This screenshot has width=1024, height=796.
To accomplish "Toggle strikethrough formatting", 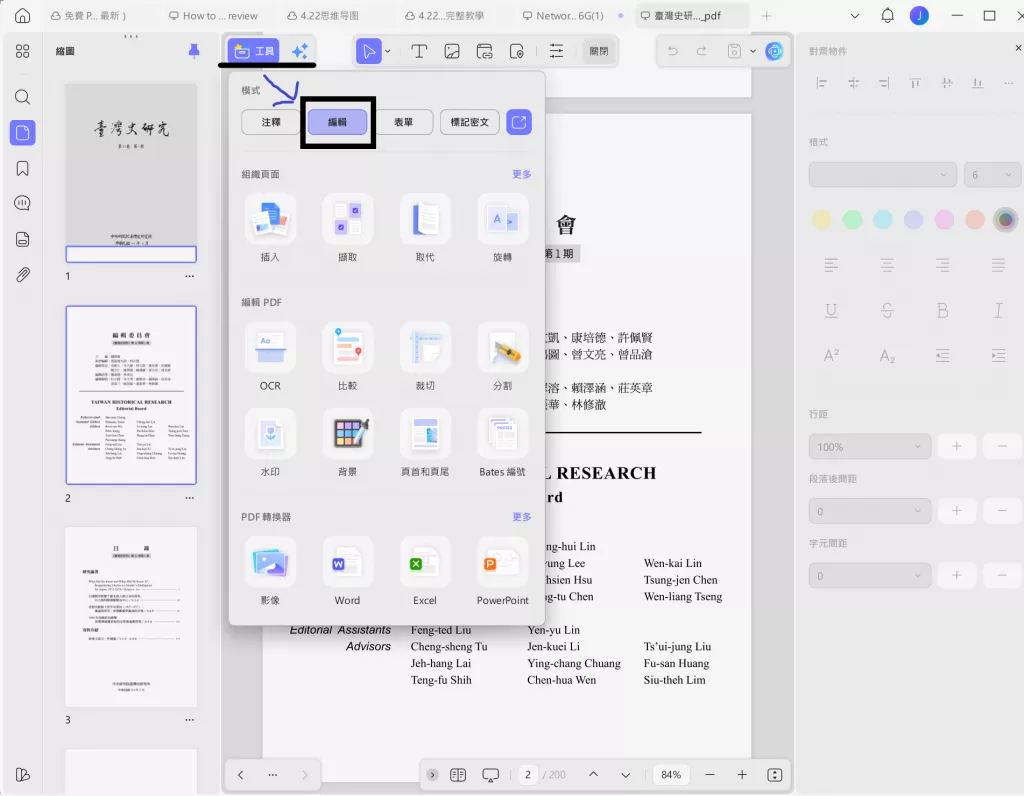I will (x=887, y=310).
